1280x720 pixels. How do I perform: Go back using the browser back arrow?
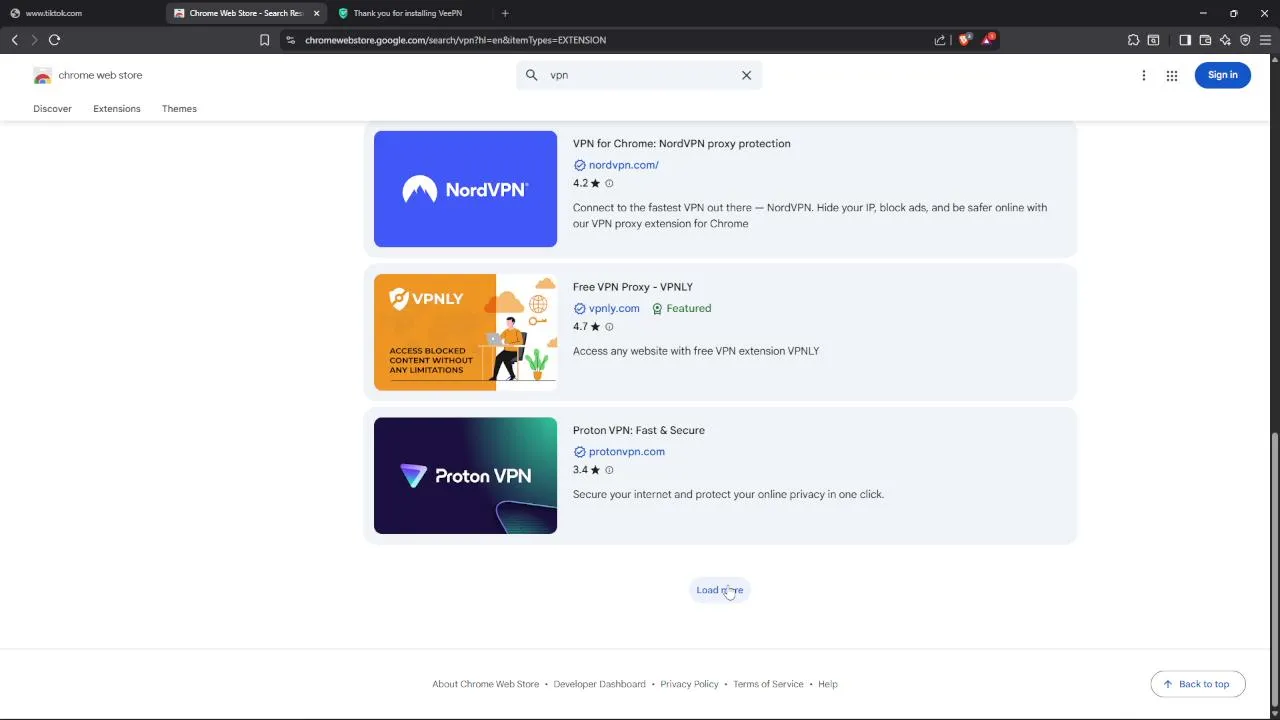pos(15,40)
